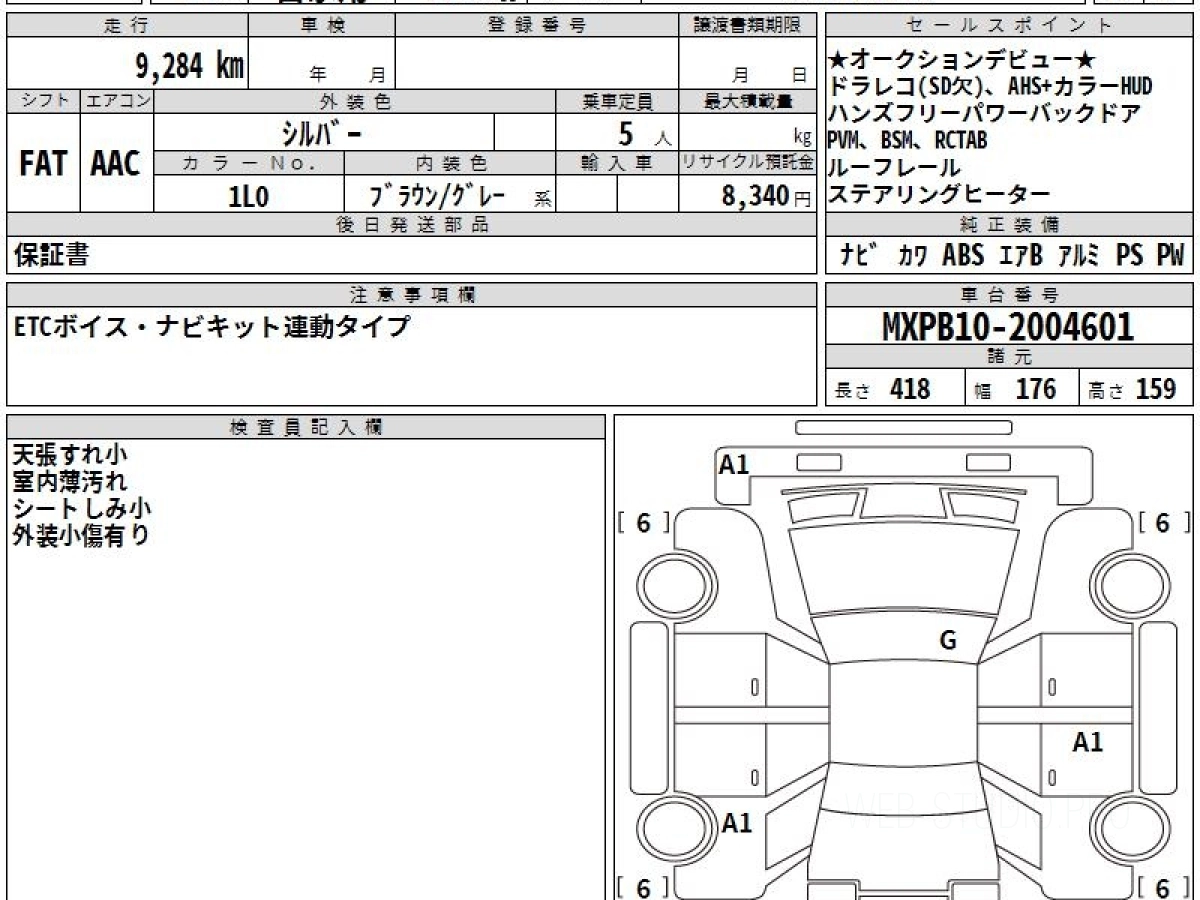
Task: Click the ハンズフリーパワーバックドア line
Action: (x=984, y=114)
